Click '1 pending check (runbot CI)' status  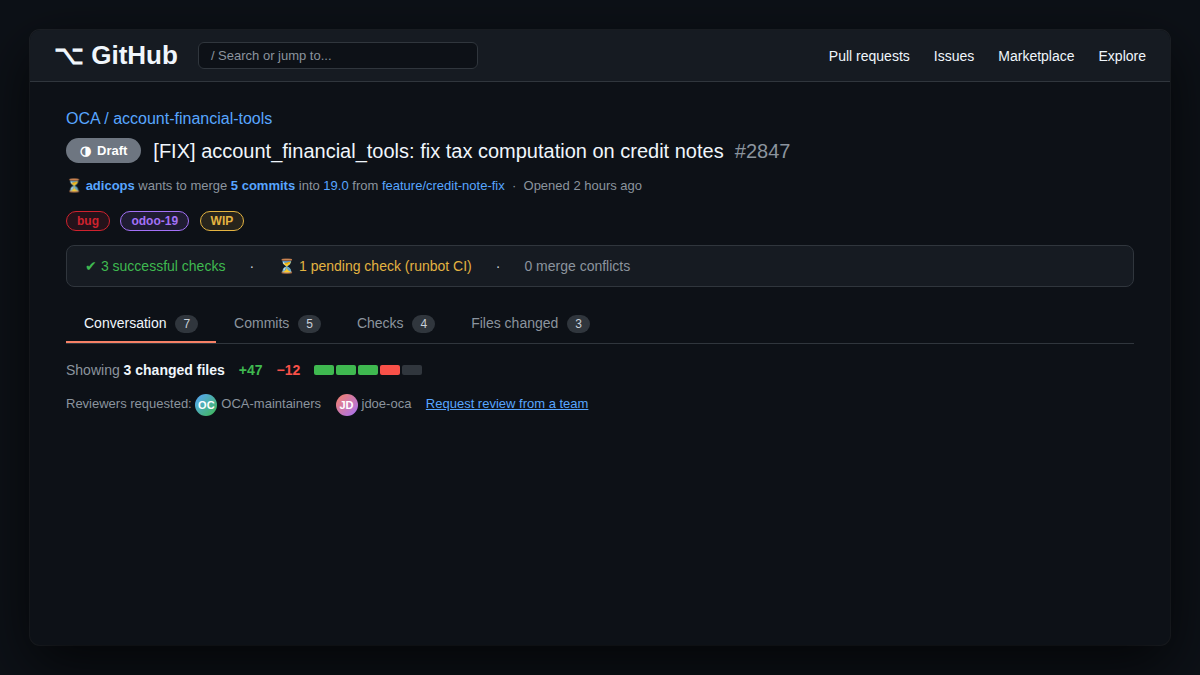375,266
